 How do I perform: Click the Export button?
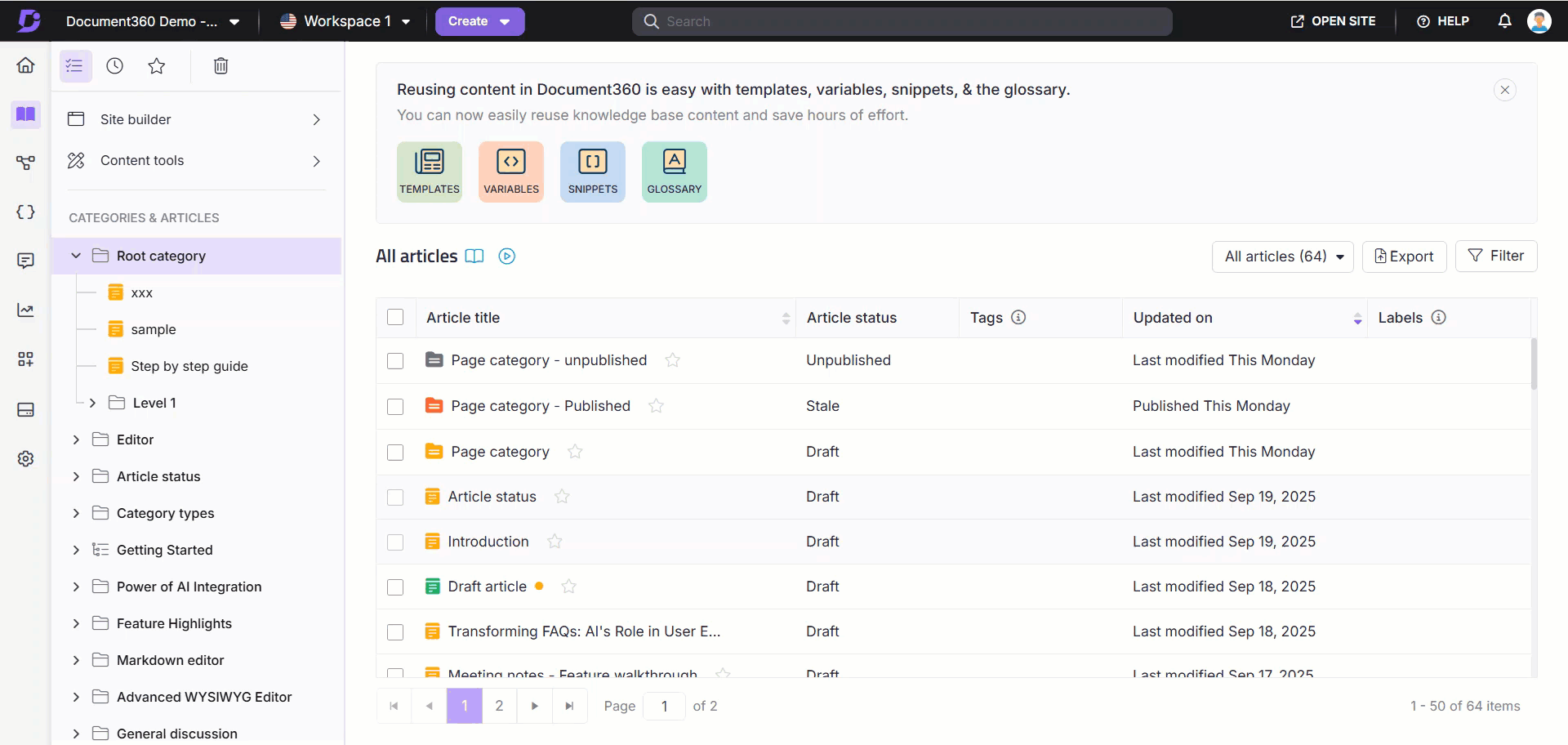coord(1404,257)
